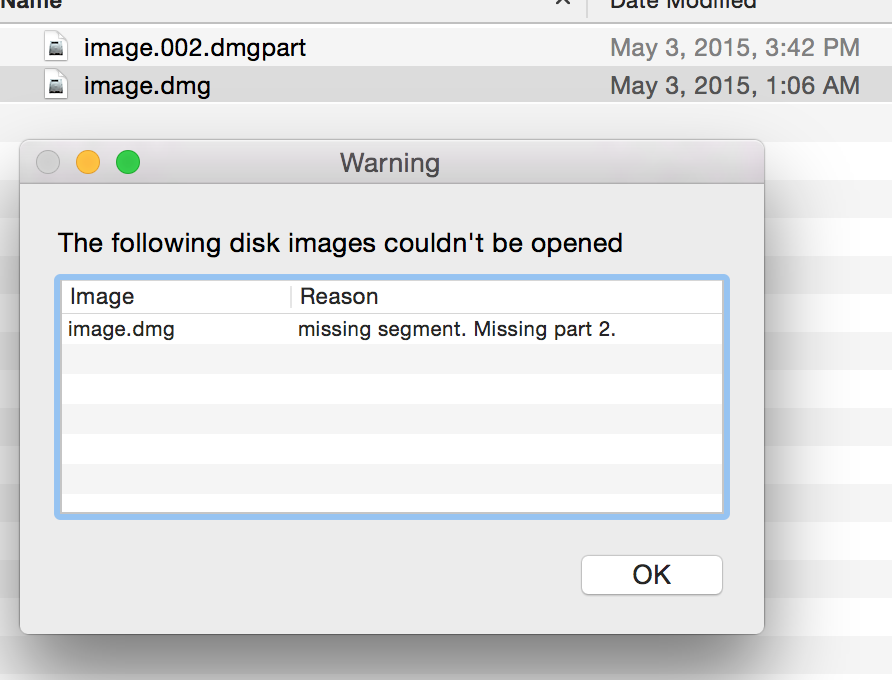The width and height of the screenshot is (892, 680).
Task: Click the 'missing segment. Missing part 2.' reason
Action: (x=457, y=329)
